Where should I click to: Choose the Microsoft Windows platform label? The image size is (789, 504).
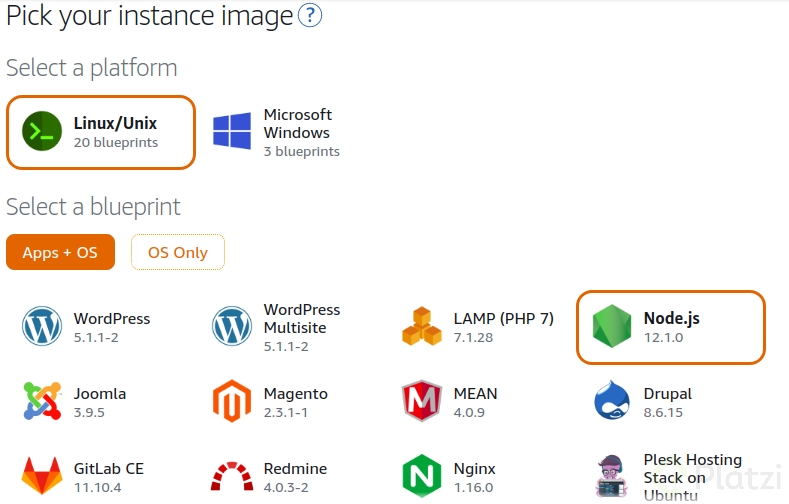click(298, 124)
